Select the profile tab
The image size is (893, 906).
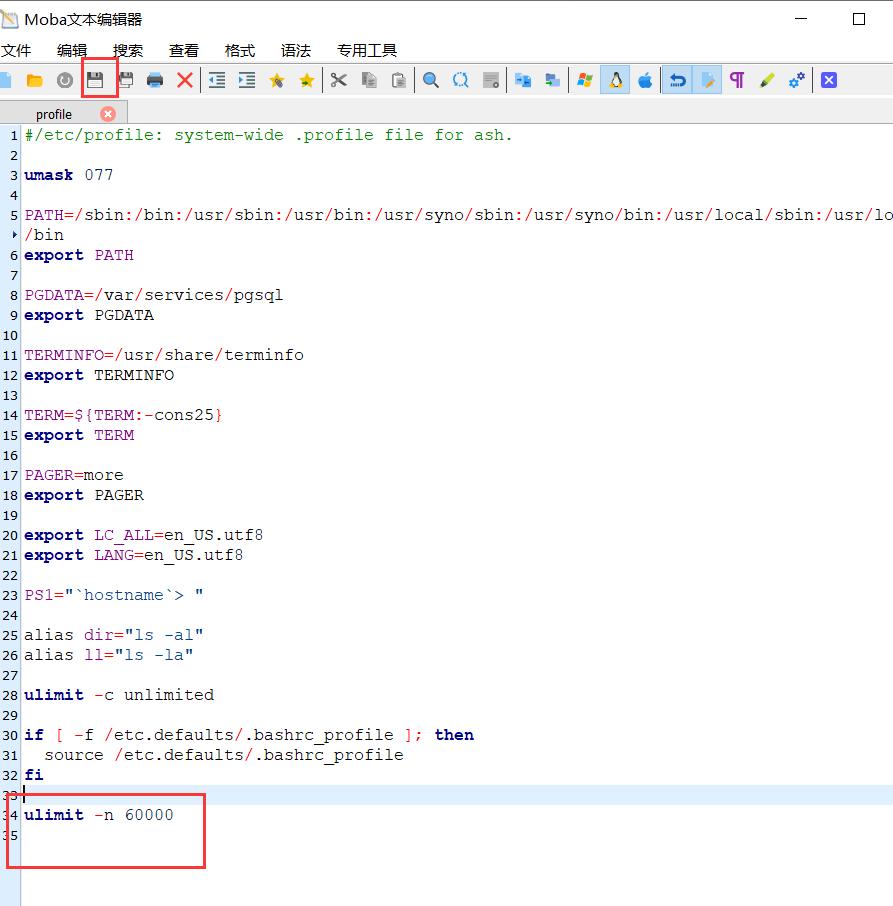click(54, 114)
